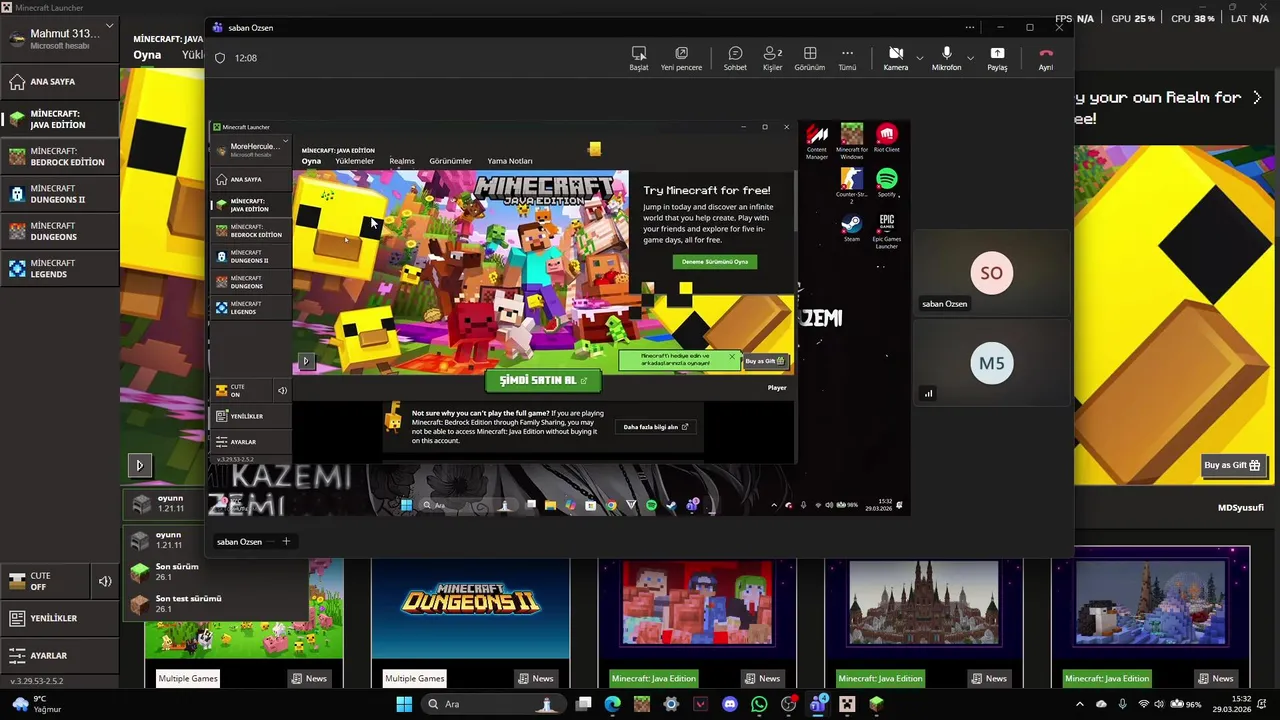
Task: Expand the Kamera options arrow
Action: 920,58
